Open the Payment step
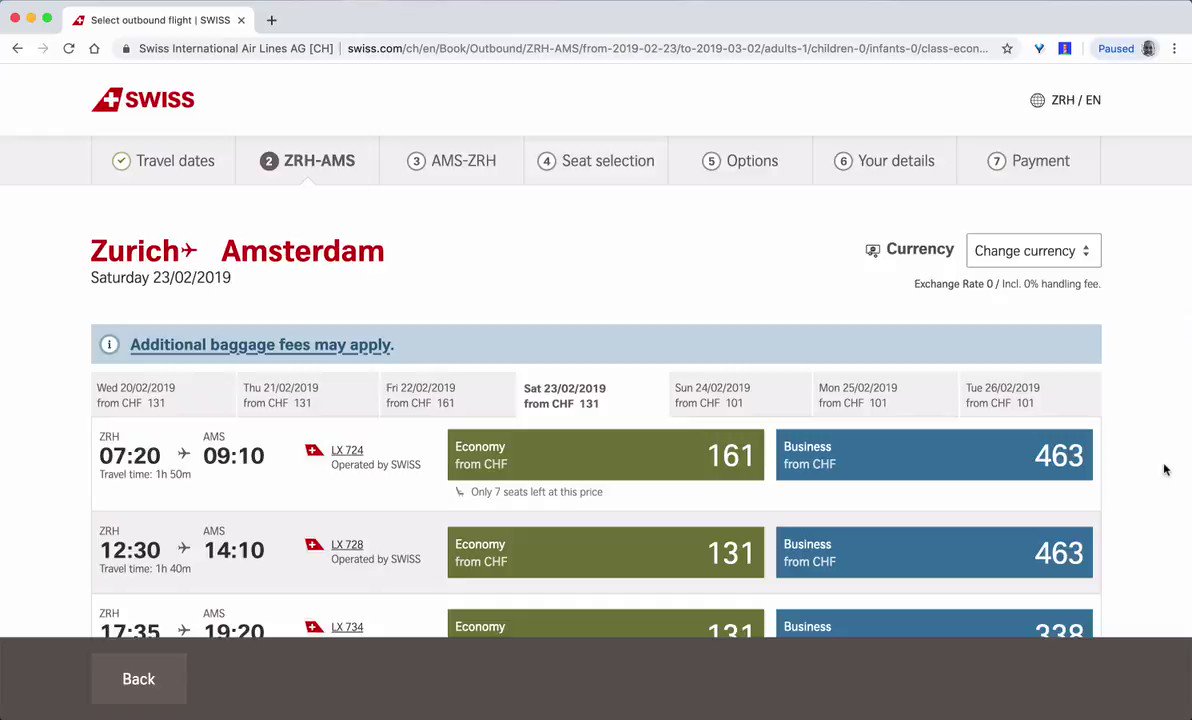Viewport: 1192px width, 720px height. point(1029,161)
